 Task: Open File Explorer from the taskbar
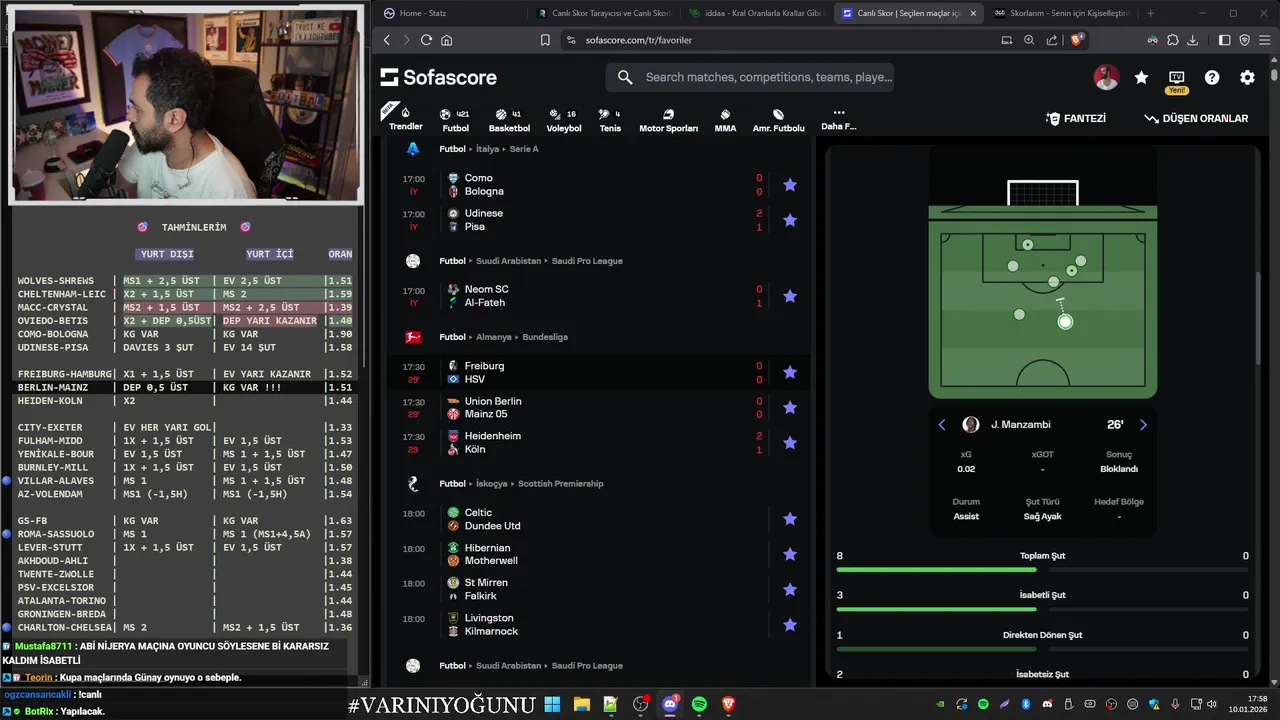coord(581,705)
